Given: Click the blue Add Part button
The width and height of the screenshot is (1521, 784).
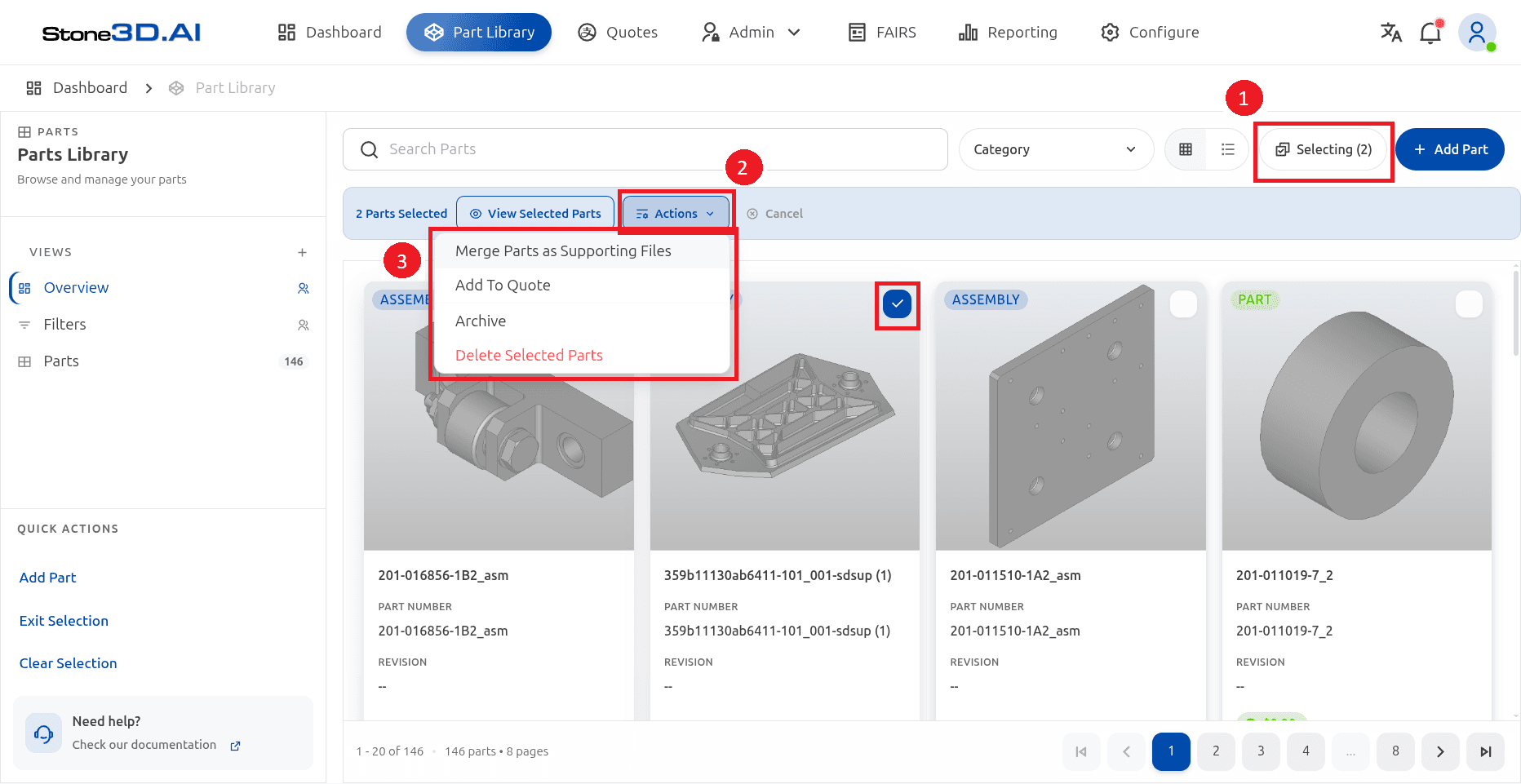Looking at the screenshot, I should [x=1450, y=149].
